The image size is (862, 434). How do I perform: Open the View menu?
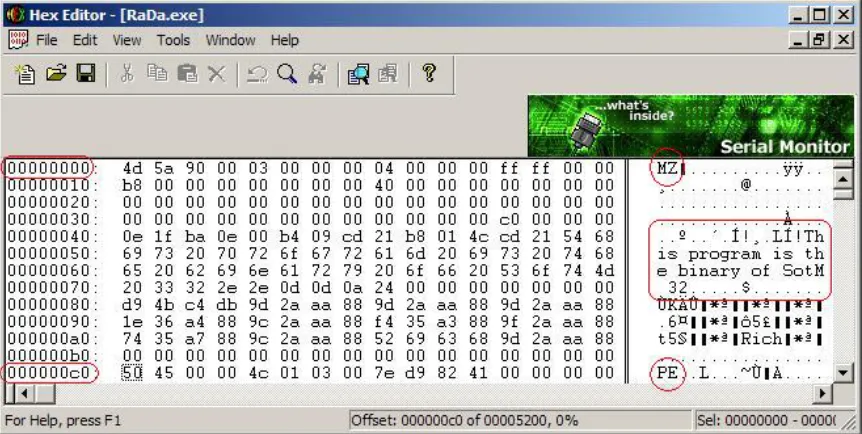point(127,40)
